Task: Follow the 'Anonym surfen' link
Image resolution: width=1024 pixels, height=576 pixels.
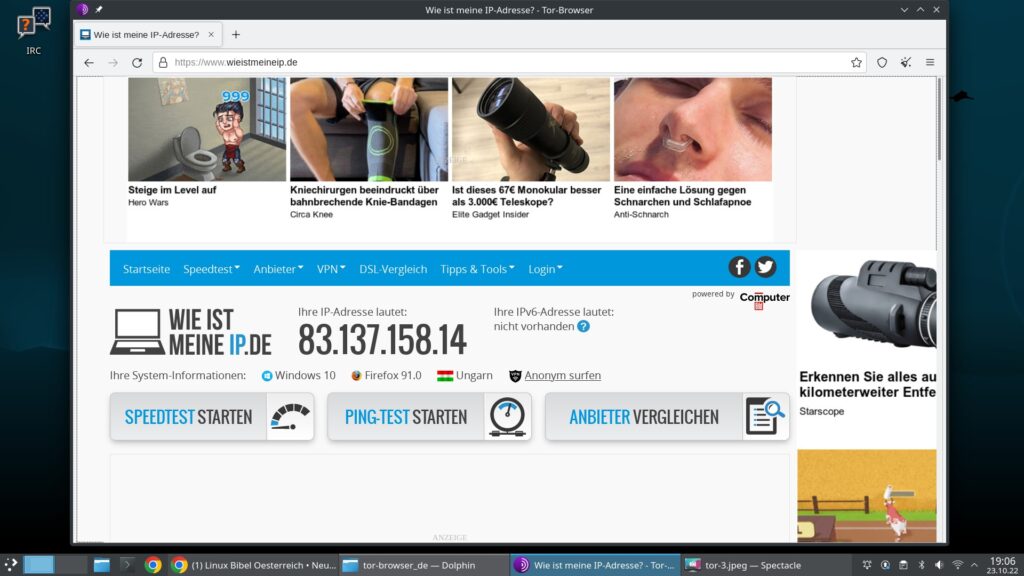Action: [562, 376]
